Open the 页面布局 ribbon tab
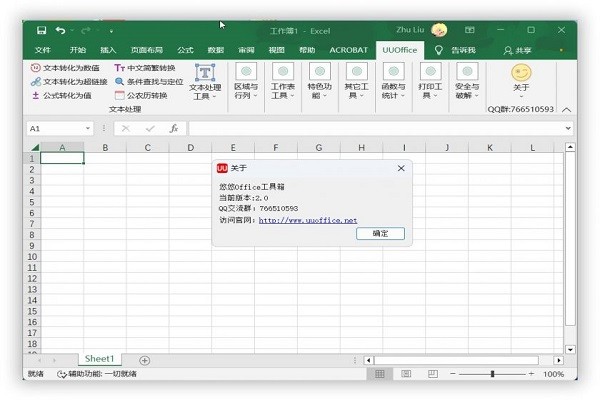 pos(146,50)
